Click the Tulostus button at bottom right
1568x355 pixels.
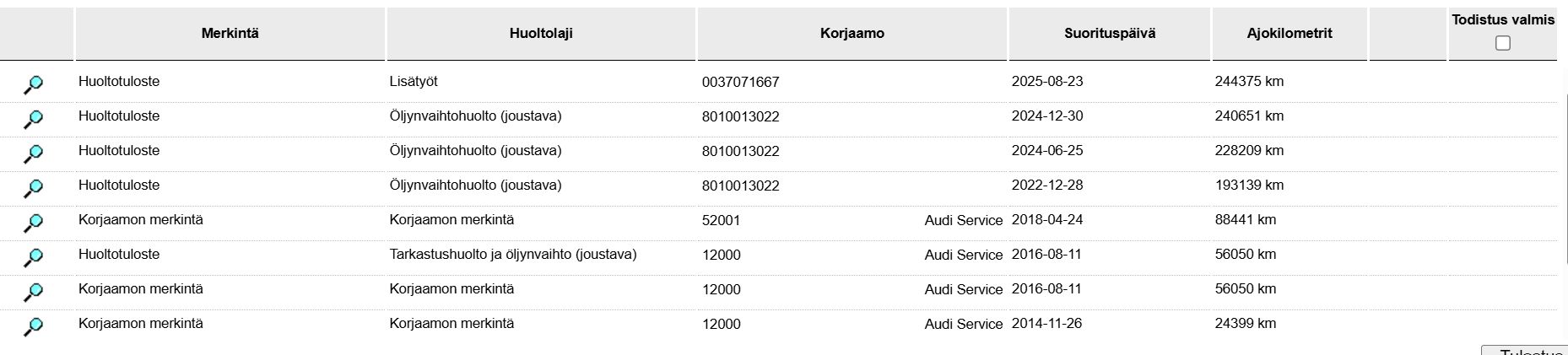1524,351
